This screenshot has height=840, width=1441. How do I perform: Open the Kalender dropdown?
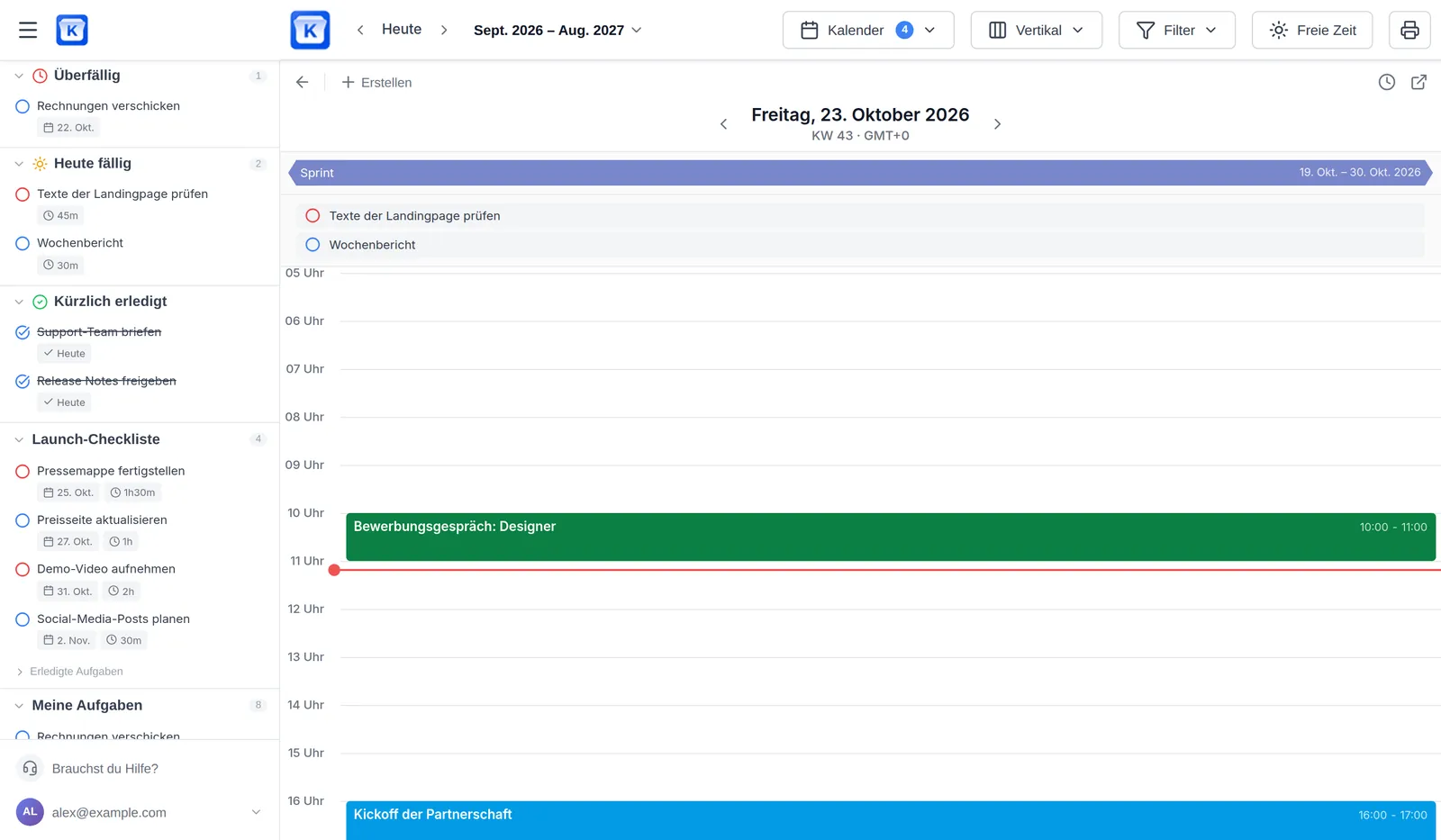click(868, 30)
